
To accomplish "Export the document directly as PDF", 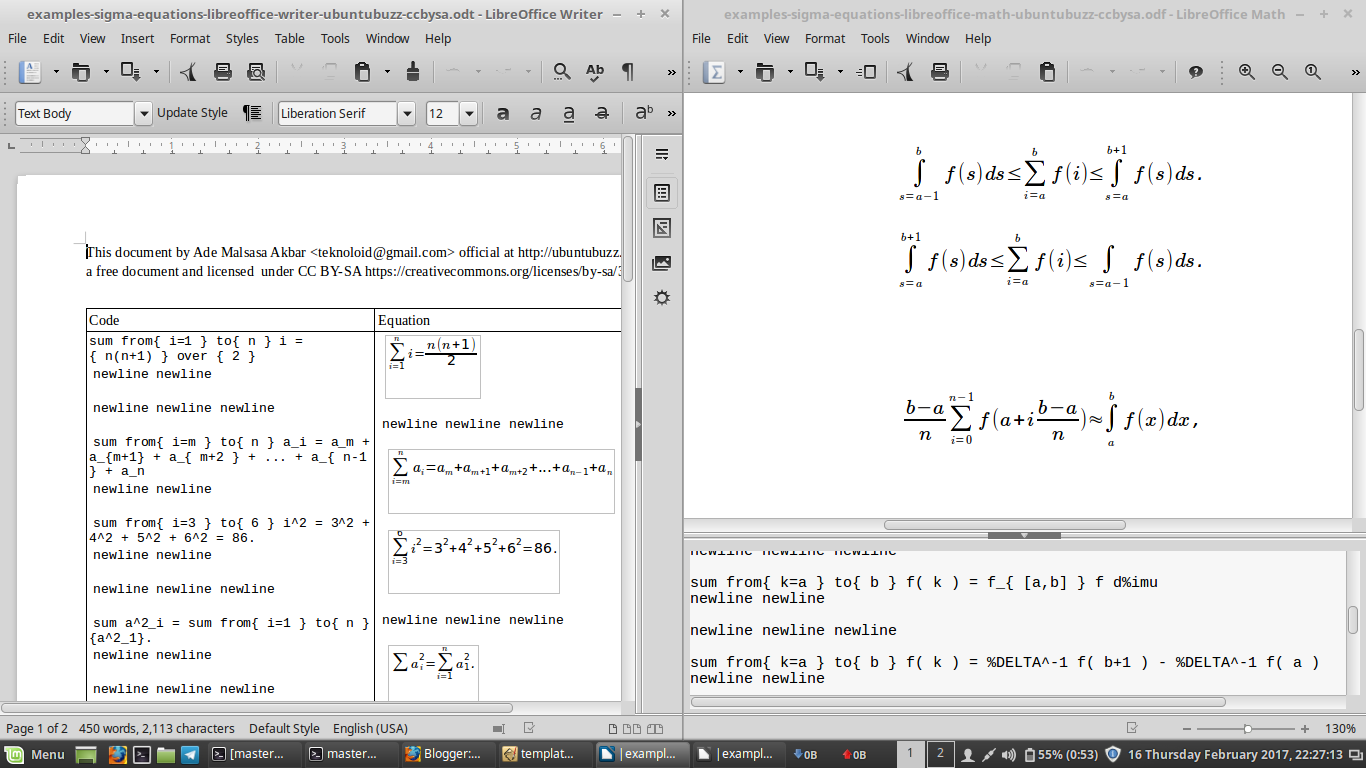I will coord(188,71).
